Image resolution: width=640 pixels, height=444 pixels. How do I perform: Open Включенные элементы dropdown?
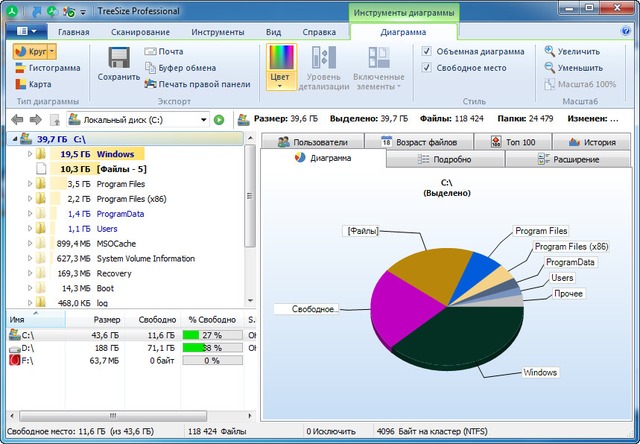379,68
